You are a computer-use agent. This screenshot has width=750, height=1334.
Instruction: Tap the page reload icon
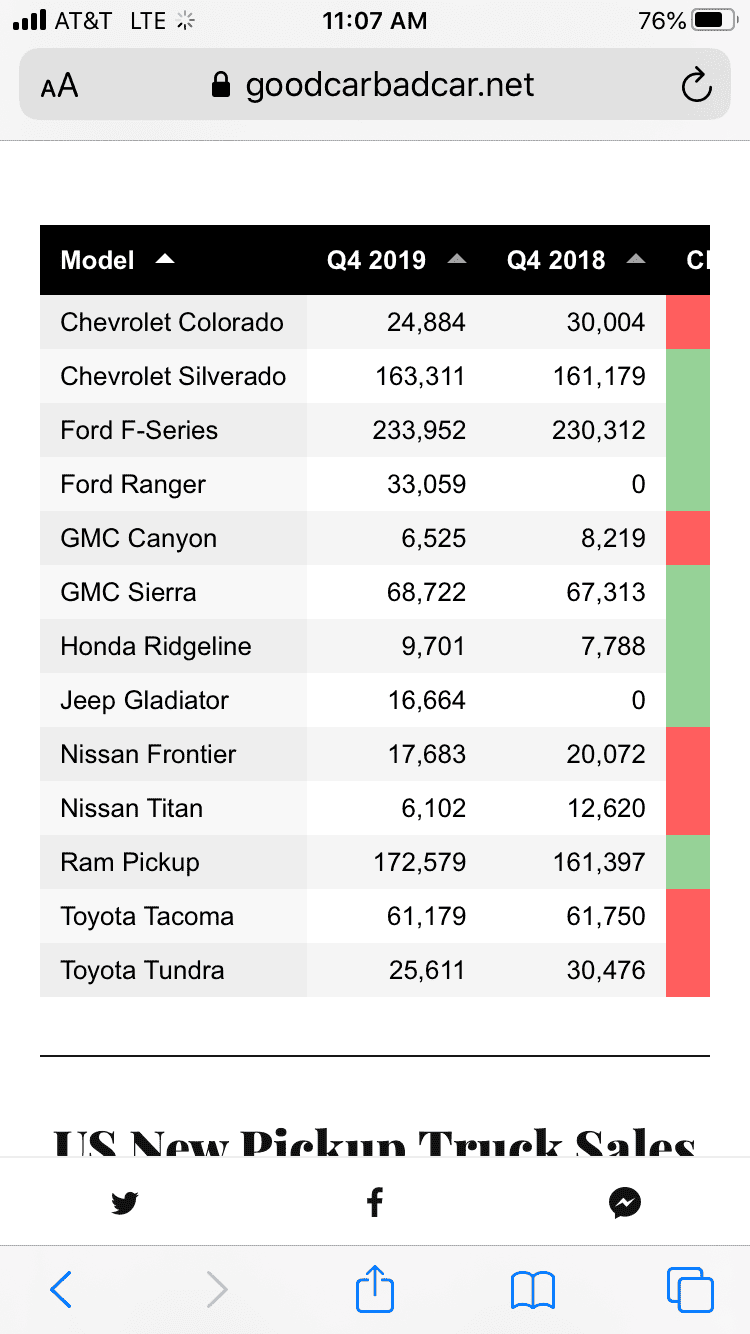click(x=696, y=86)
